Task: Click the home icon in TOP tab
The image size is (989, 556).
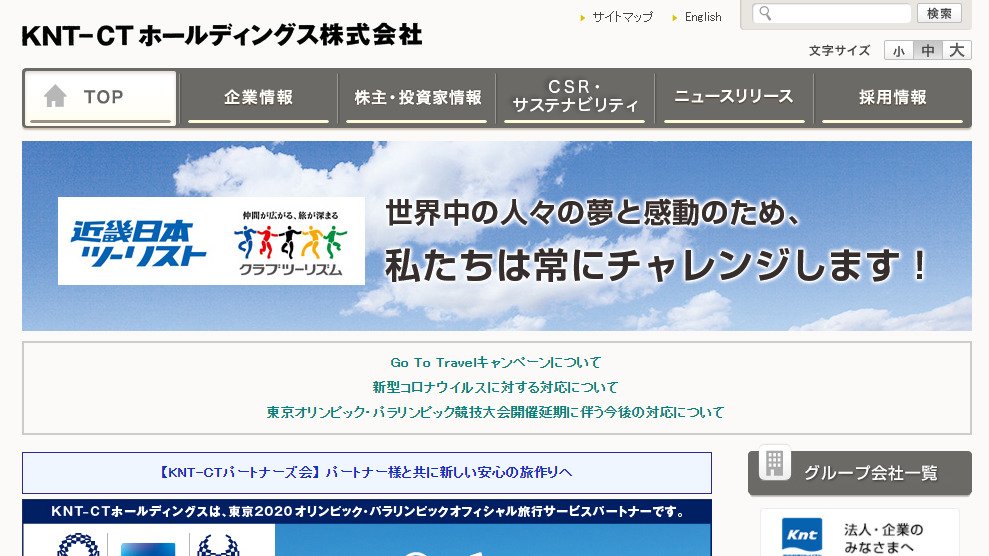Action: coord(56,96)
